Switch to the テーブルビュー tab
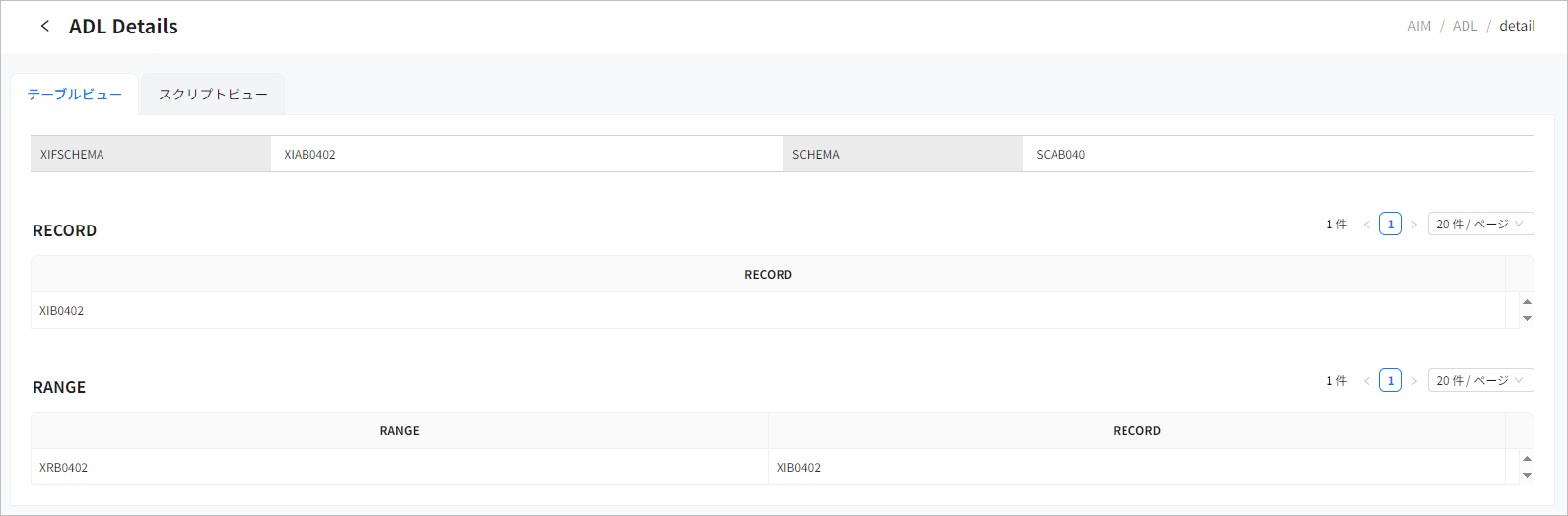The height and width of the screenshot is (516, 1568). click(75, 95)
